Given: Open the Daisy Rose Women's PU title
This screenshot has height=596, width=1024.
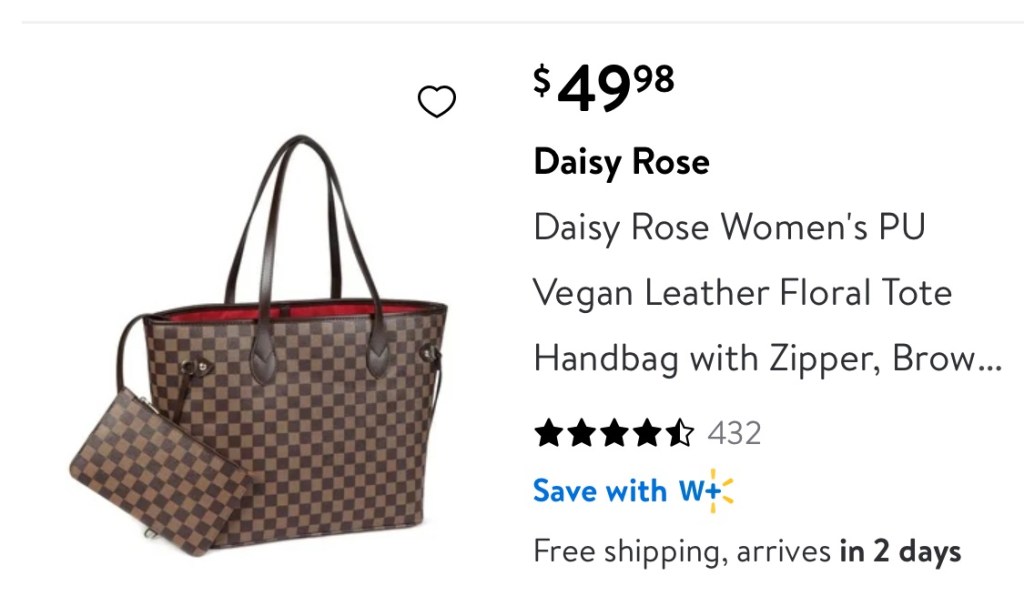Looking at the screenshot, I should coord(729,228).
